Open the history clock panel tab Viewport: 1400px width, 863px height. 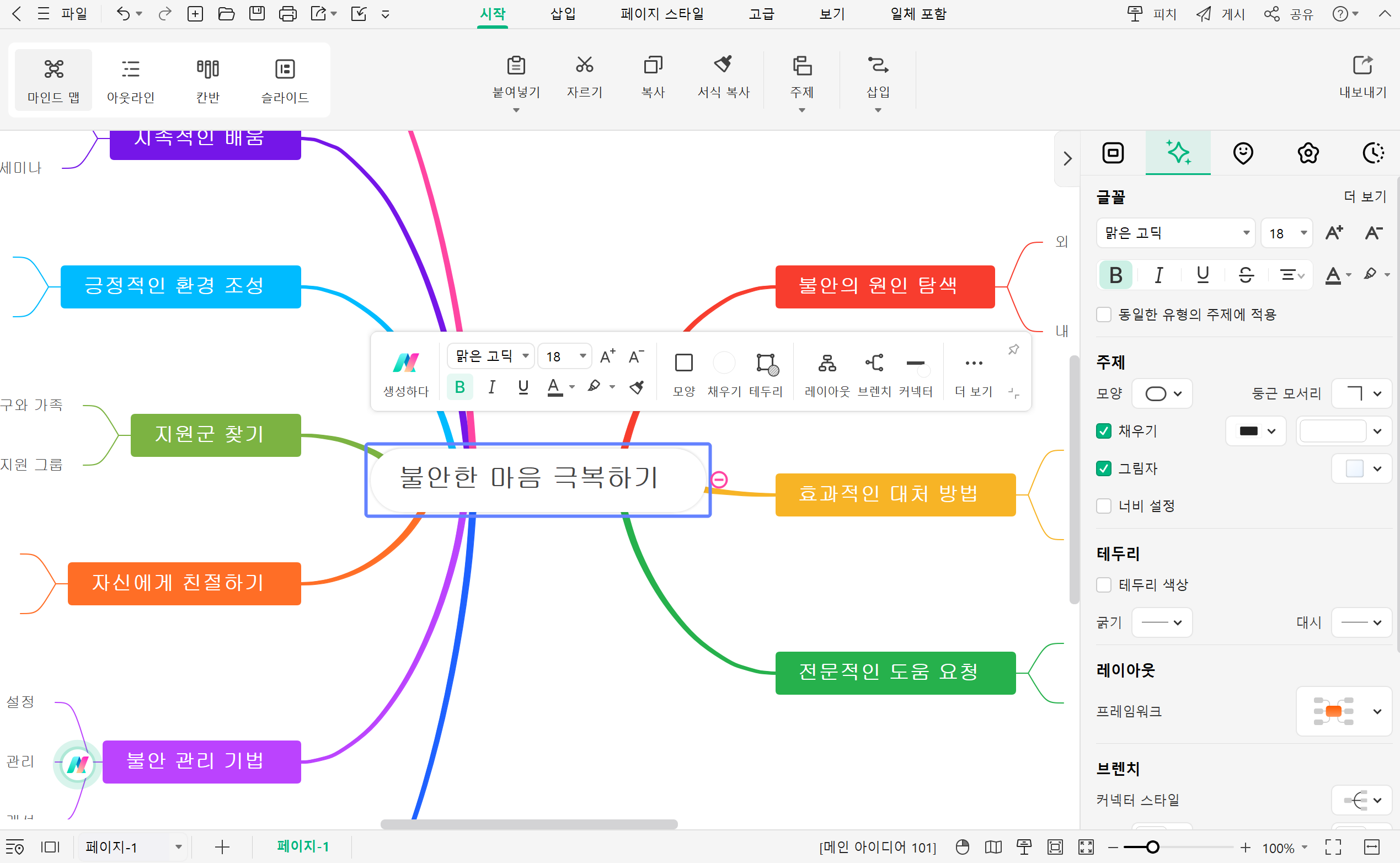(x=1372, y=153)
